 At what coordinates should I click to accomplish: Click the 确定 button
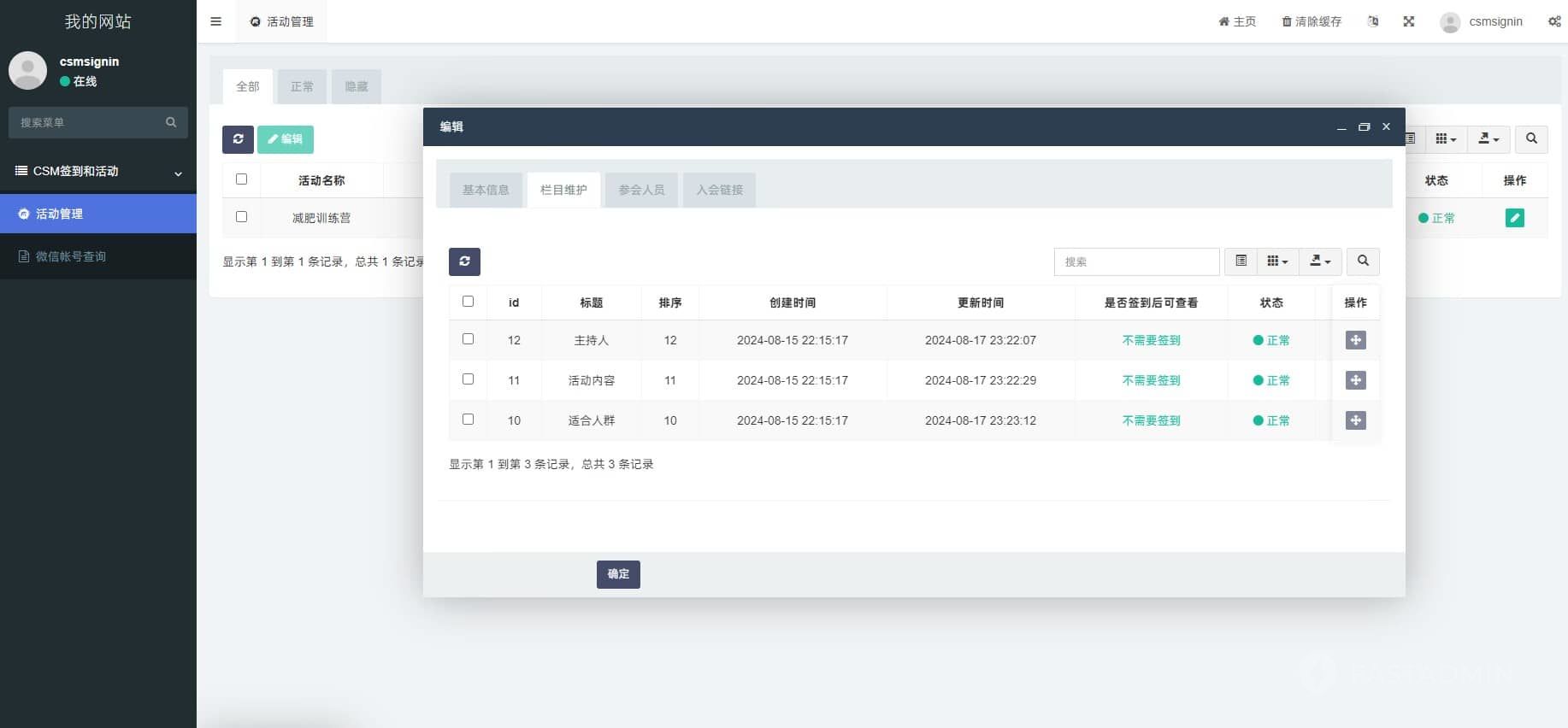[x=618, y=574]
